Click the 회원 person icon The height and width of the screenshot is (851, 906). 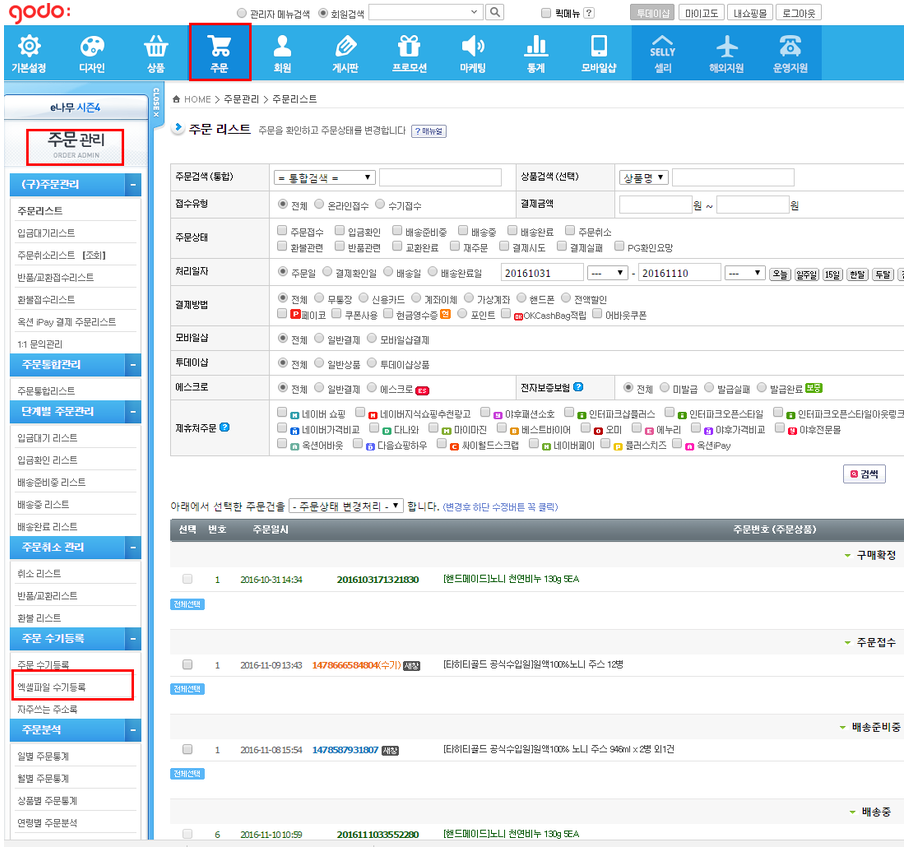282,46
